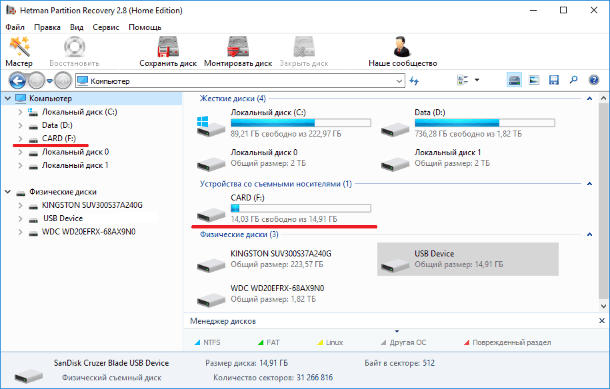Go back with the blue arrow button

click(x=18, y=81)
